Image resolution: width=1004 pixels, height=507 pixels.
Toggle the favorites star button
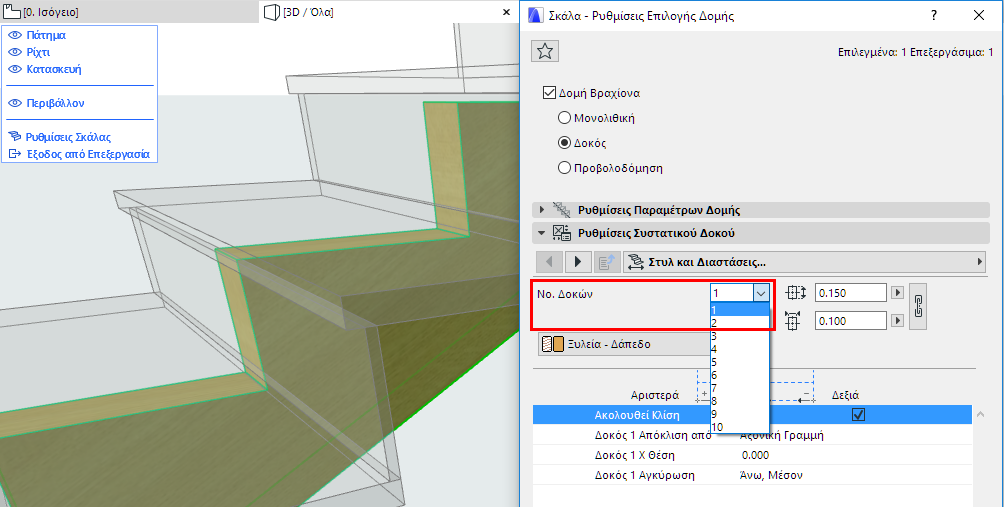tap(545, 51)
